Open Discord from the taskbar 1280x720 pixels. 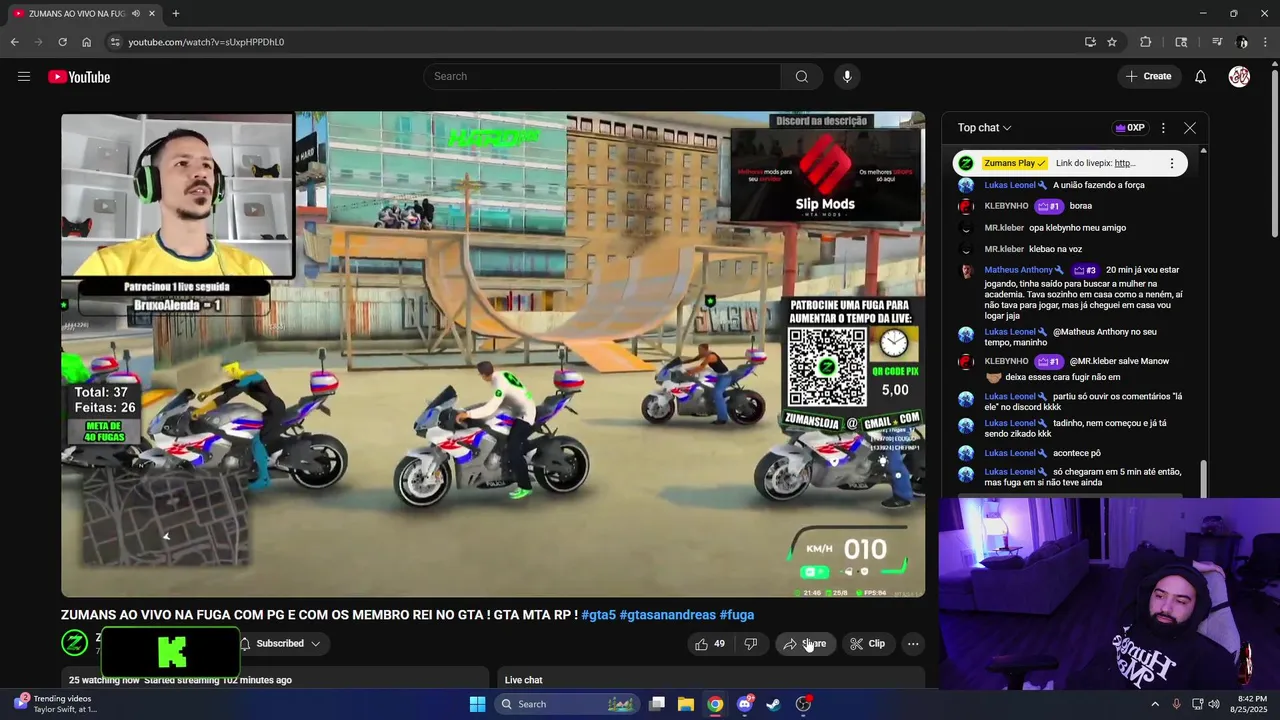pos(744,704)
